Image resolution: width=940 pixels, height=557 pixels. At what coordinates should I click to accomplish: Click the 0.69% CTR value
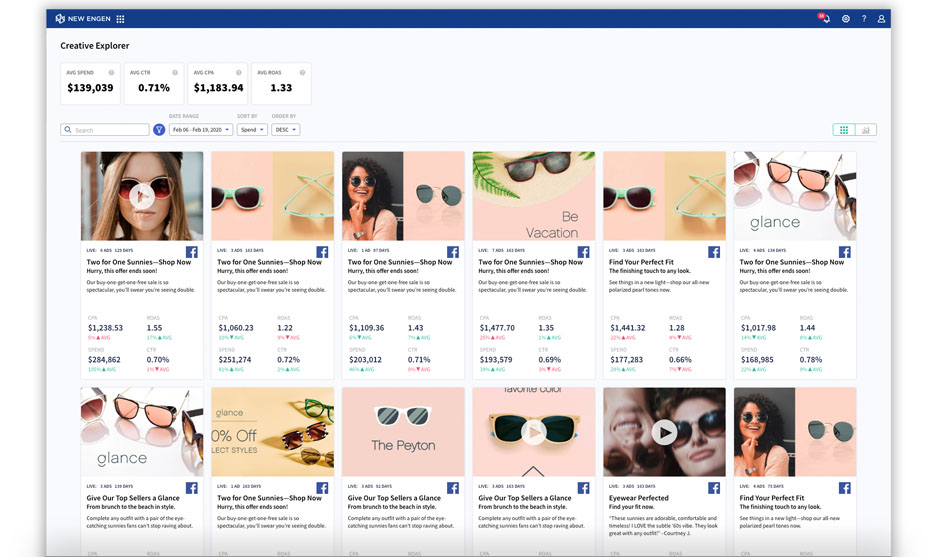coord(550,360)
